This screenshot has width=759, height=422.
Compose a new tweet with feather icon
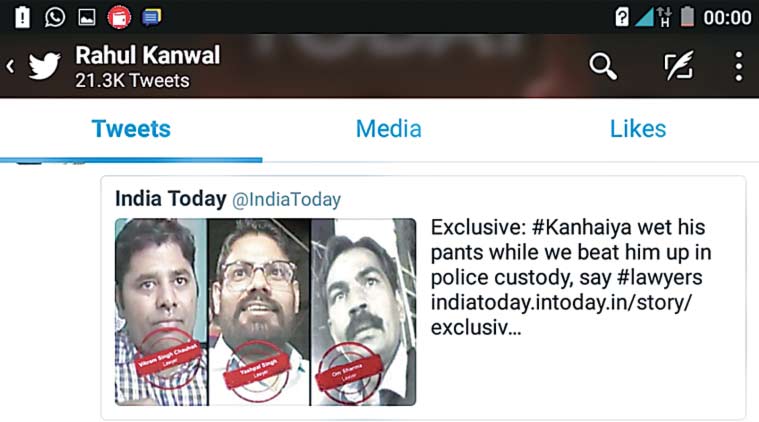point(679,65)
